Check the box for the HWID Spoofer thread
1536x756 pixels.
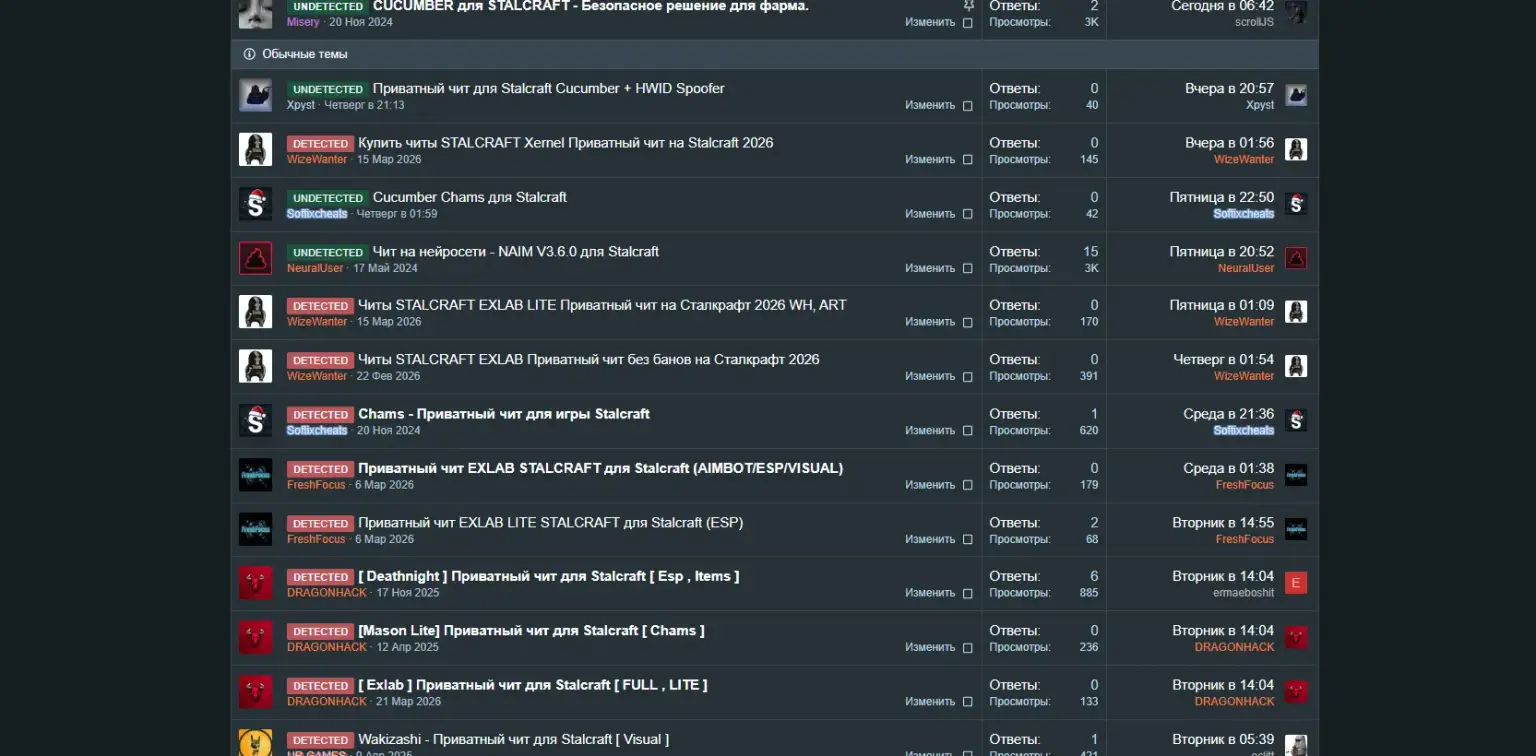[x=967, y=105]
